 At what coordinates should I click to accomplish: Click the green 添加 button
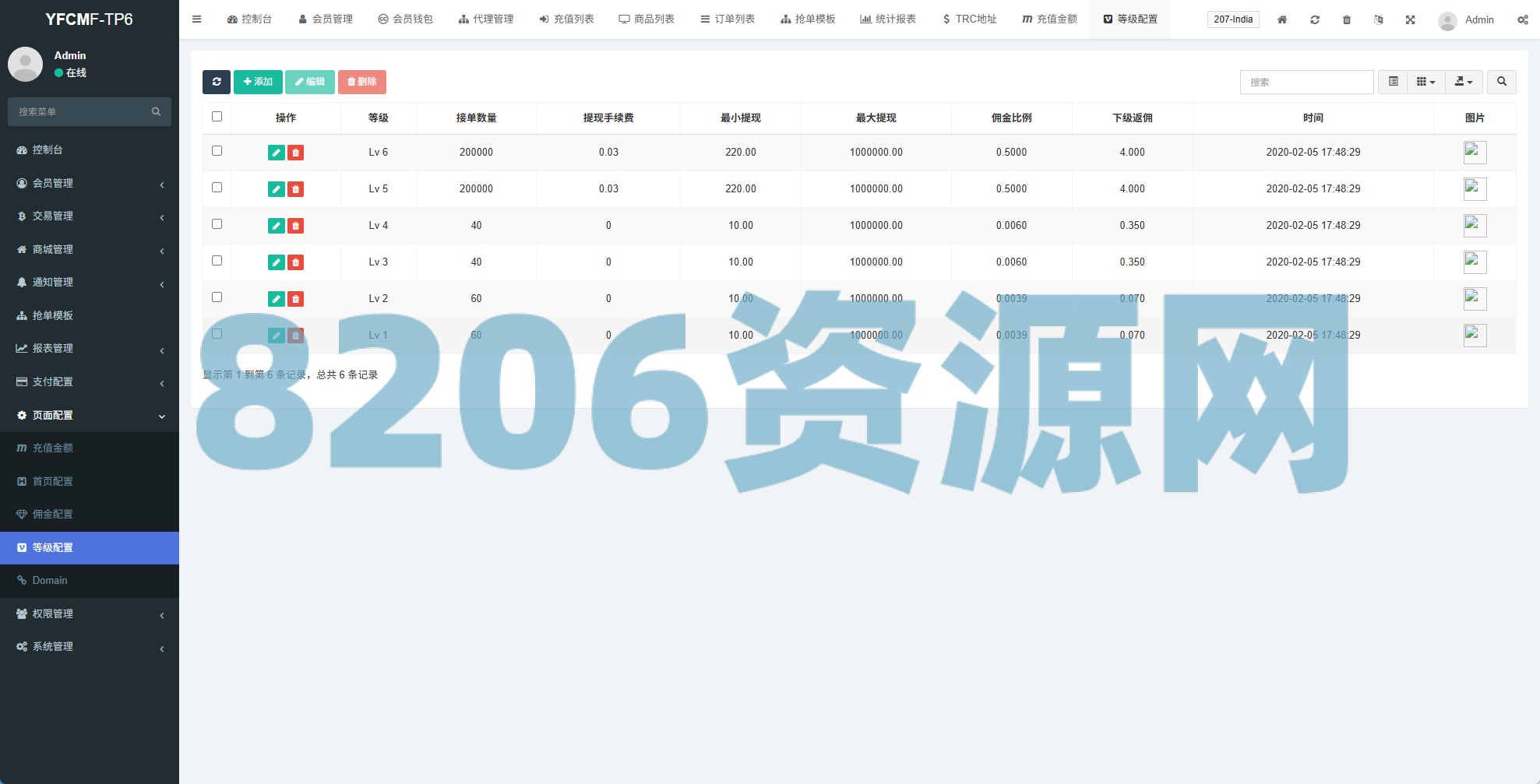click(258, 82)
